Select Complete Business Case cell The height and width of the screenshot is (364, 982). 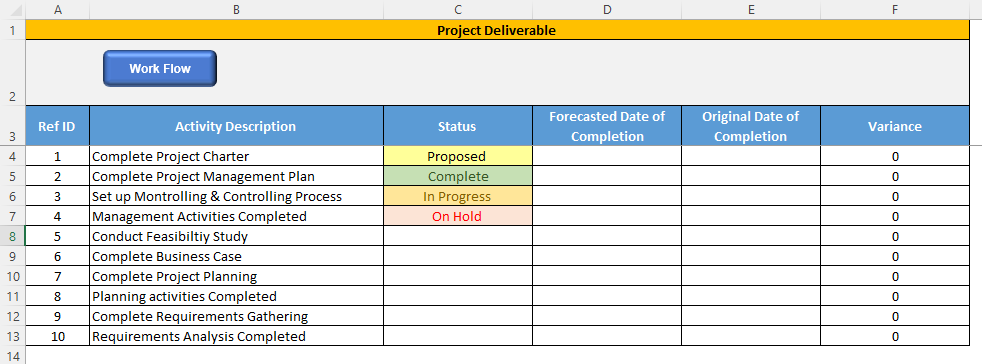tap(236, 256)
